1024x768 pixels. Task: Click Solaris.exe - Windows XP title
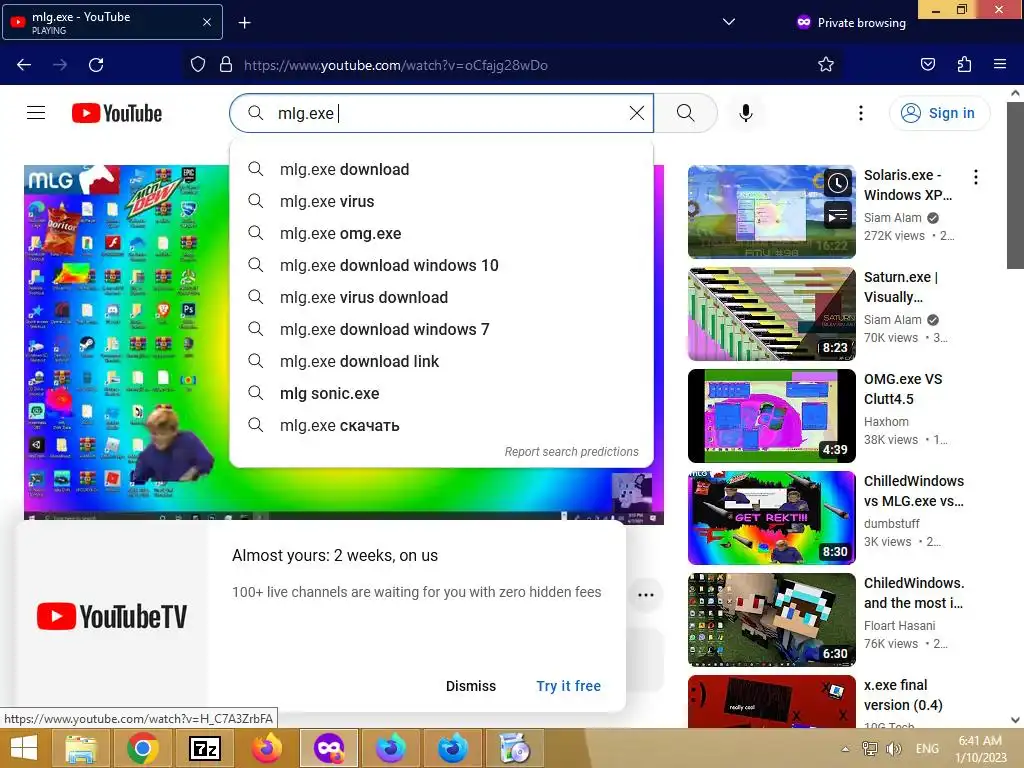pyautogui.click(x=908, y=185)
